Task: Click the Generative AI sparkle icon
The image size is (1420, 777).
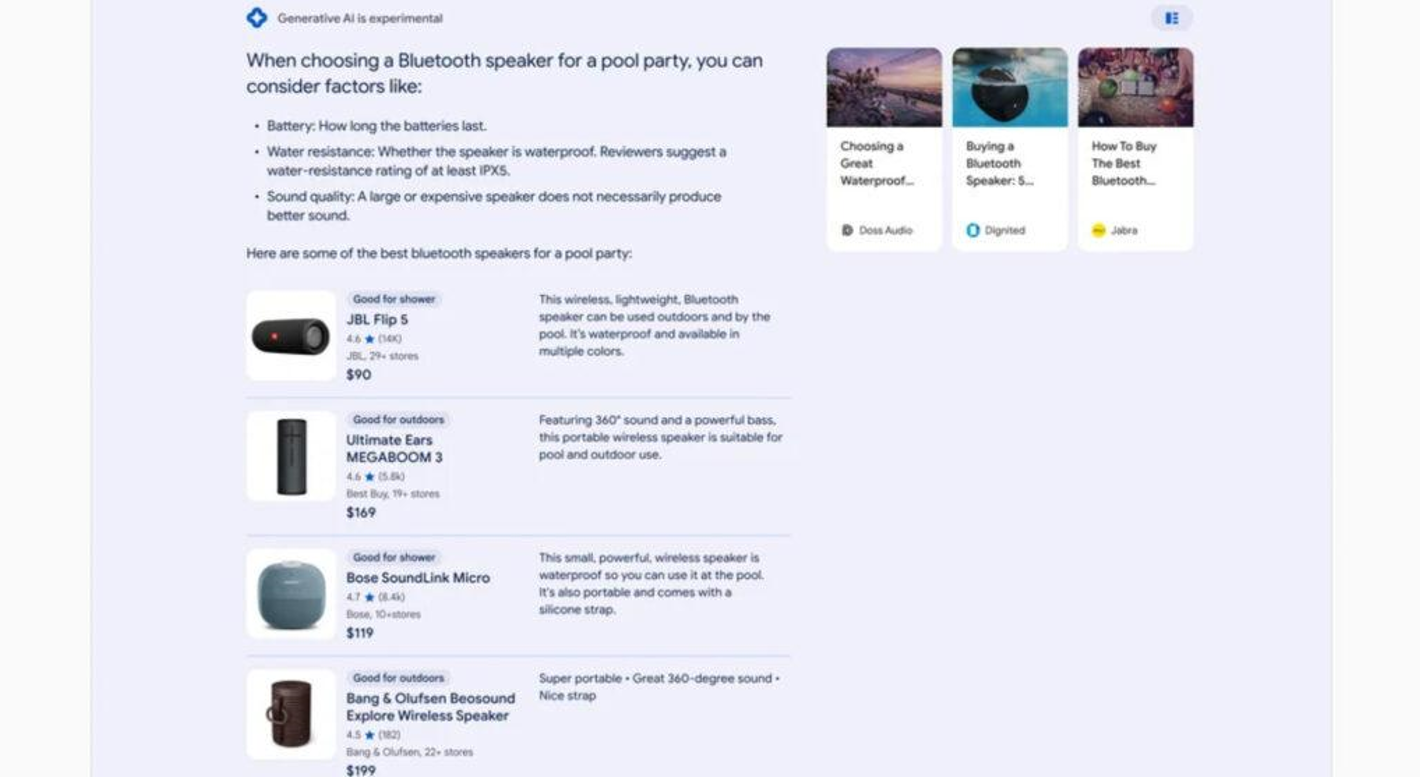Action: pos(256,17)
